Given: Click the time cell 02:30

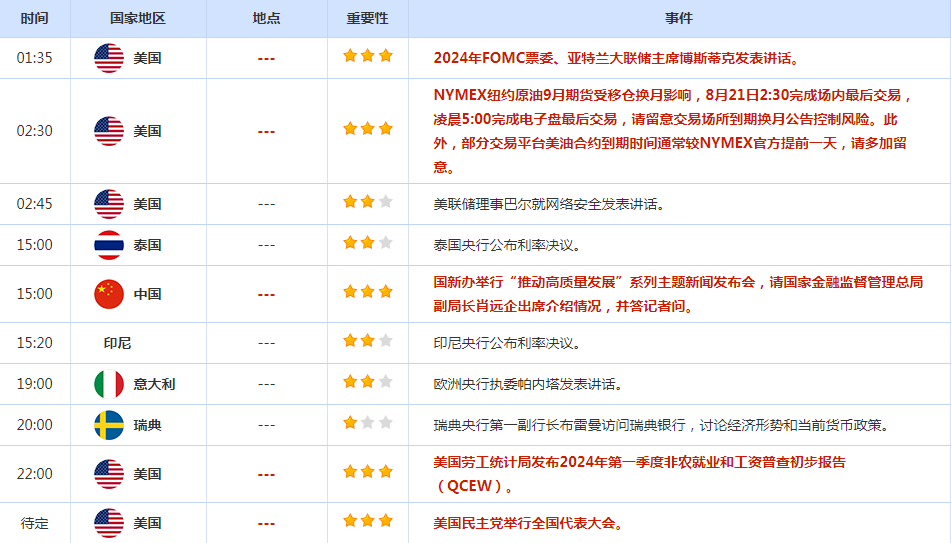Looking at the screenshot, I should click(x=35, y=131).
